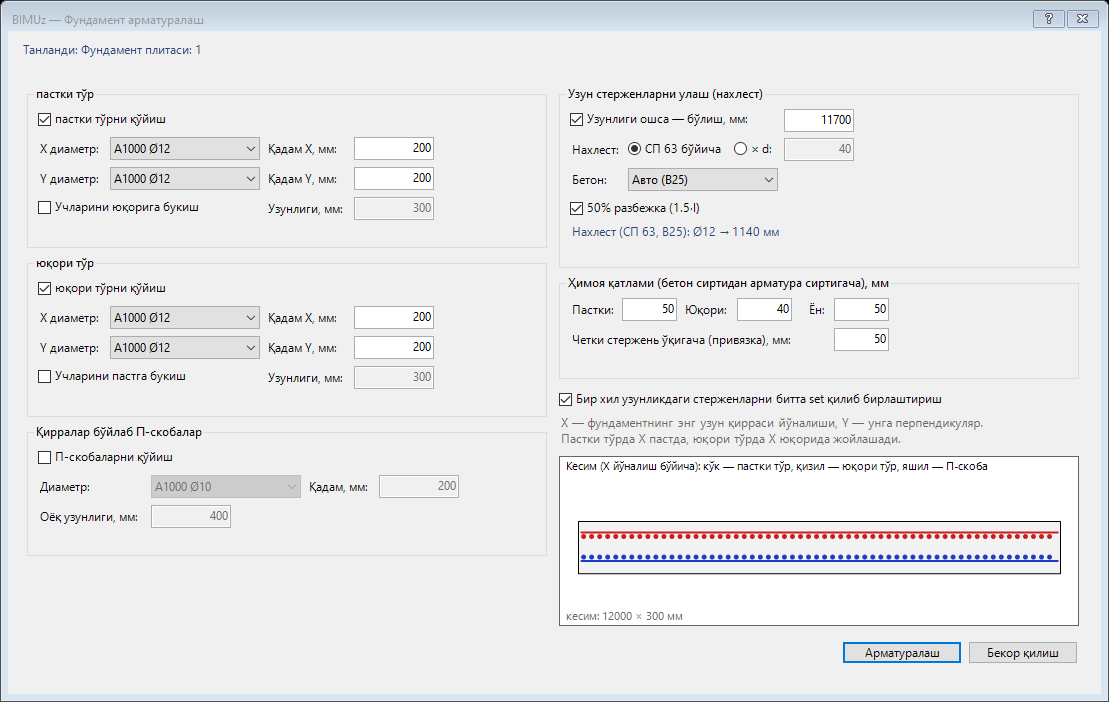The height and width of the screenshot is (702, 1109).
Task: Click the split length field showing 11700
Action: pyautogui.click(x=819, y=120)
